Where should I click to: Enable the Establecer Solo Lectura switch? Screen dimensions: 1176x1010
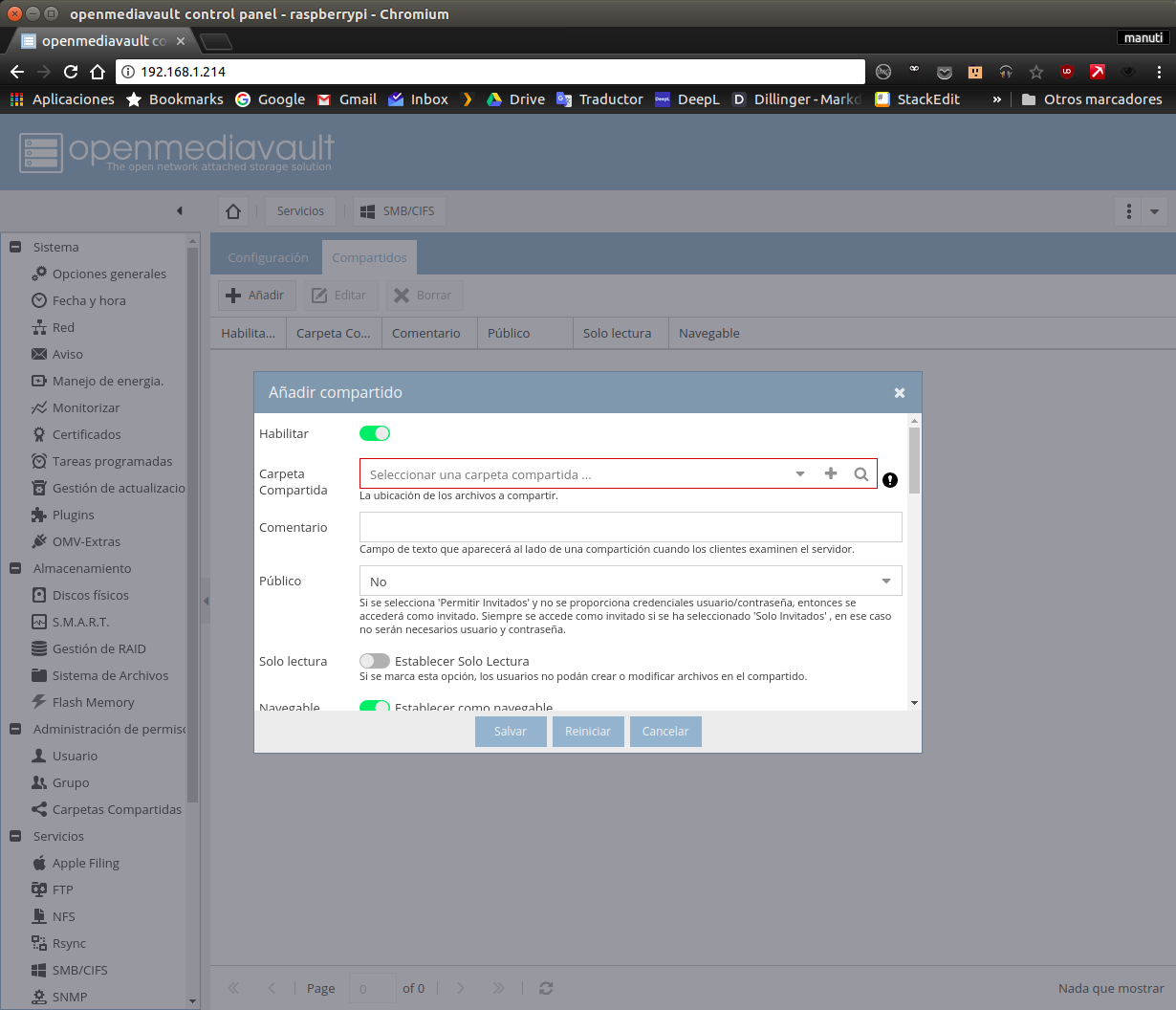point(375,661)
